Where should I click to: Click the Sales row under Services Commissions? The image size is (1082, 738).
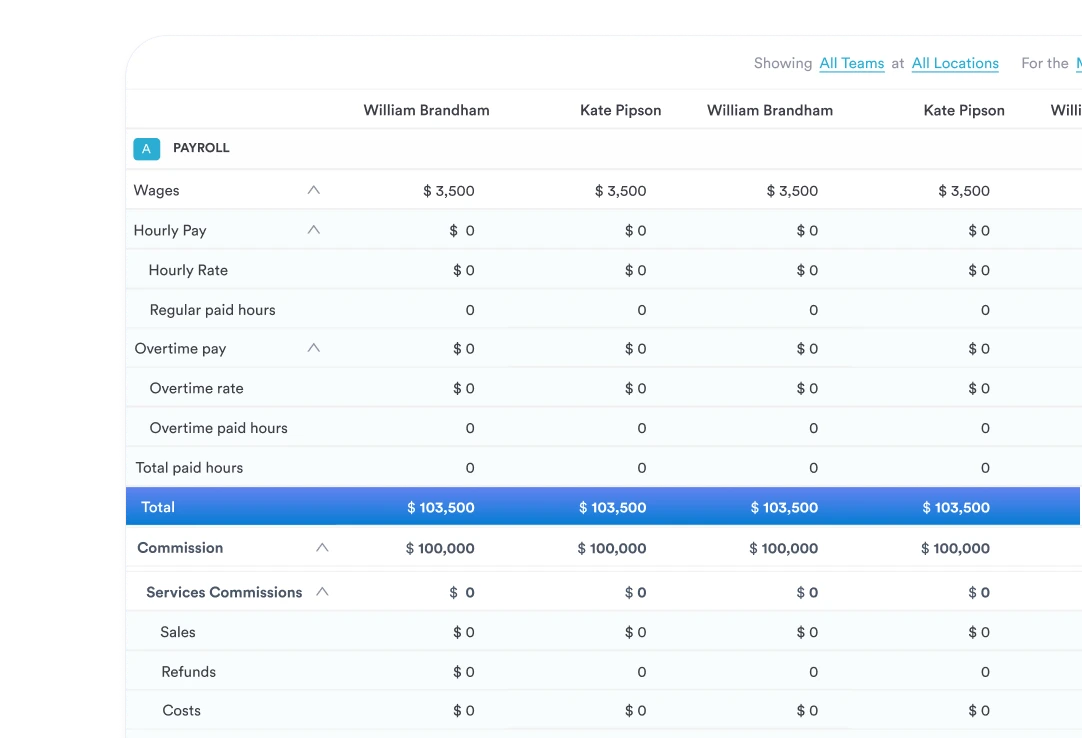(178, 632)
